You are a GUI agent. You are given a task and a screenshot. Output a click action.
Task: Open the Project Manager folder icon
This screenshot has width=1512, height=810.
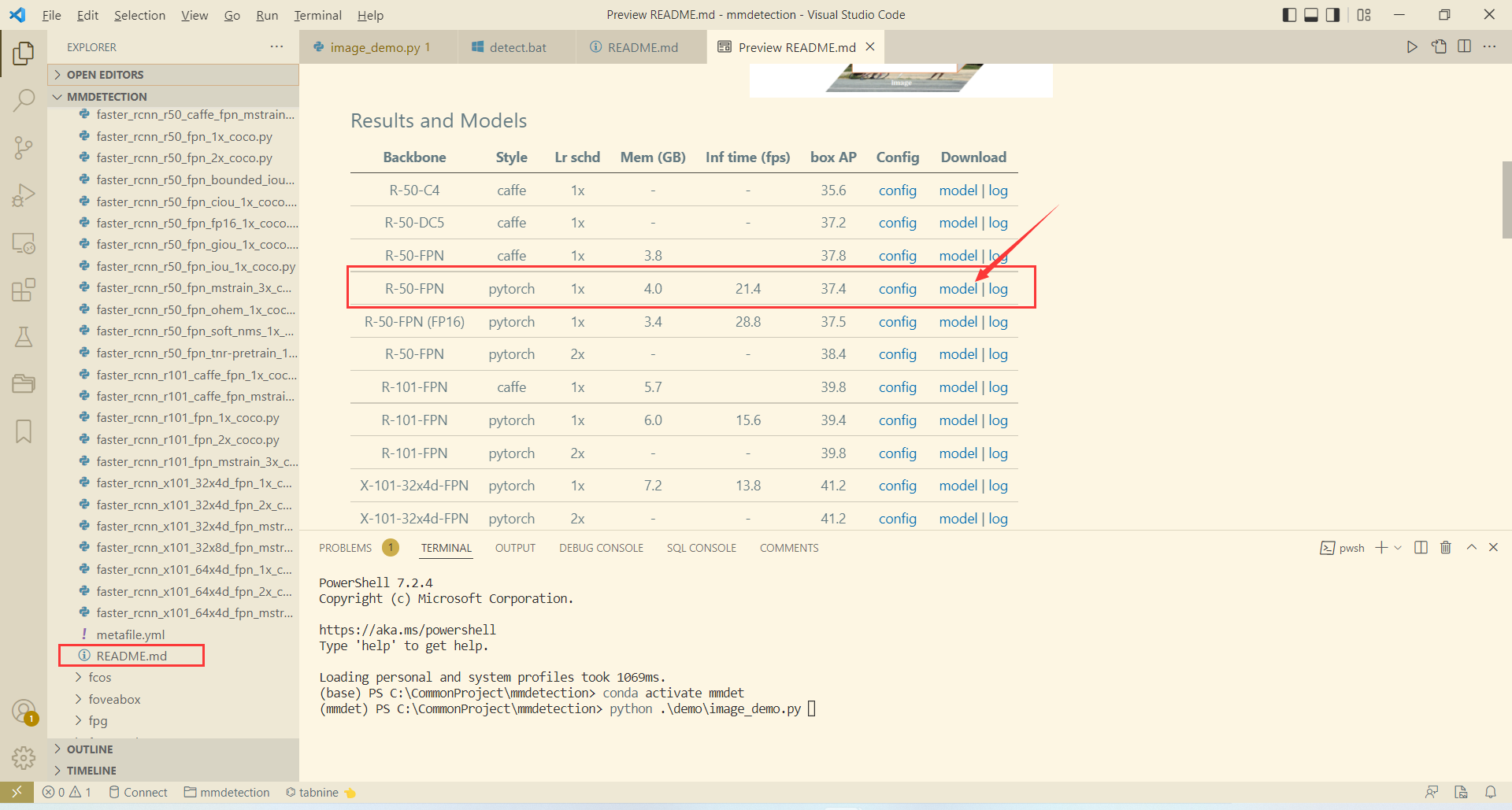click(x=24, y=384)
